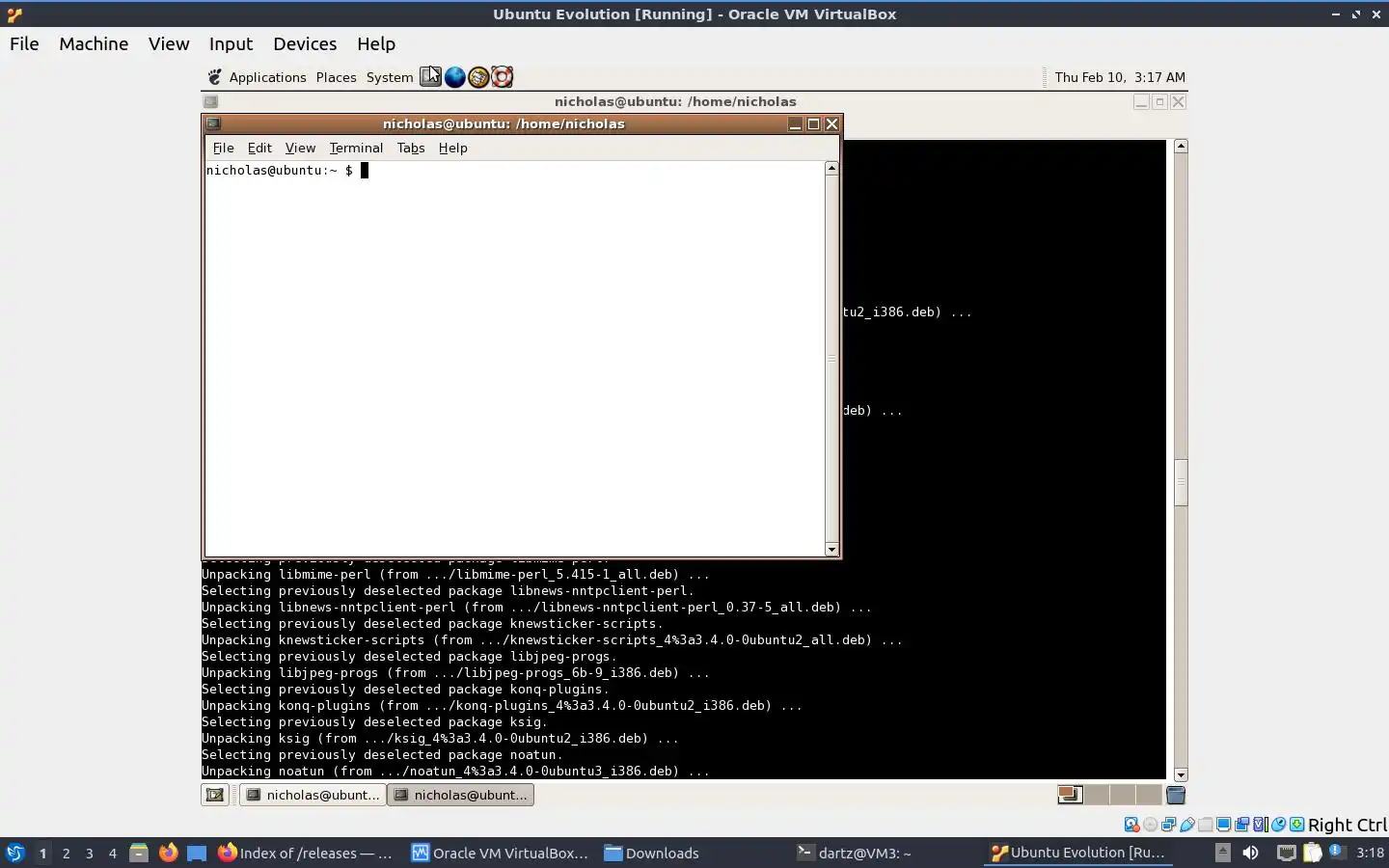The width and height of the screenshot is (1389, 868).
Task: Launch the globe web browser icon in GNOME panel
Action: (454, 77)
